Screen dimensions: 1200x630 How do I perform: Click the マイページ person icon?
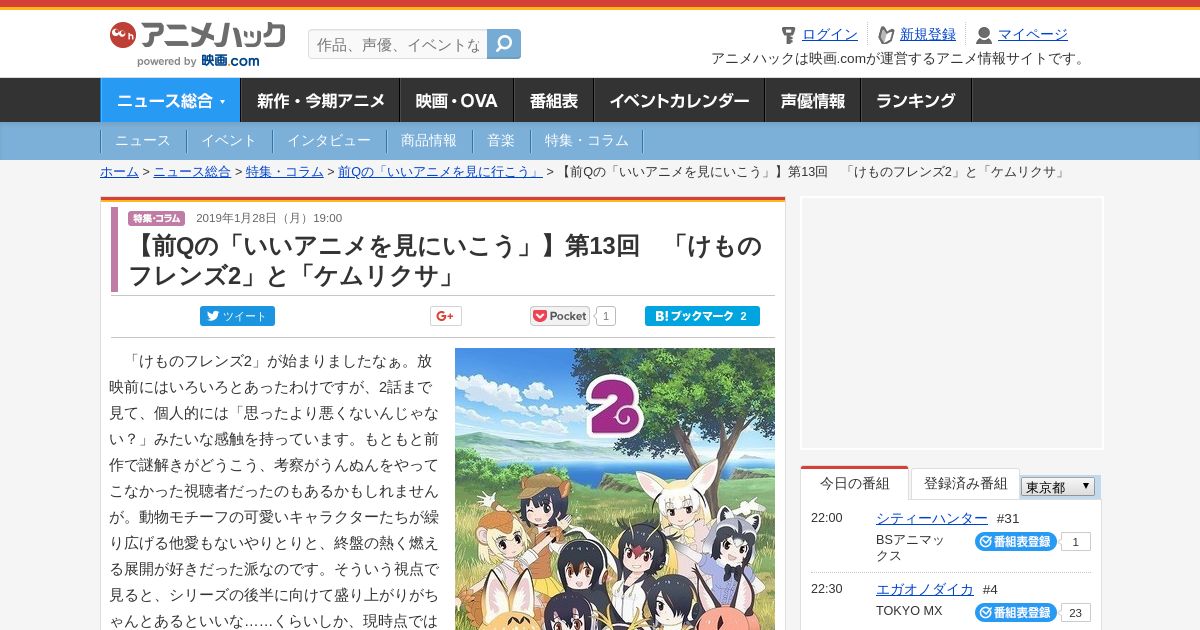[x=984, y=35]
